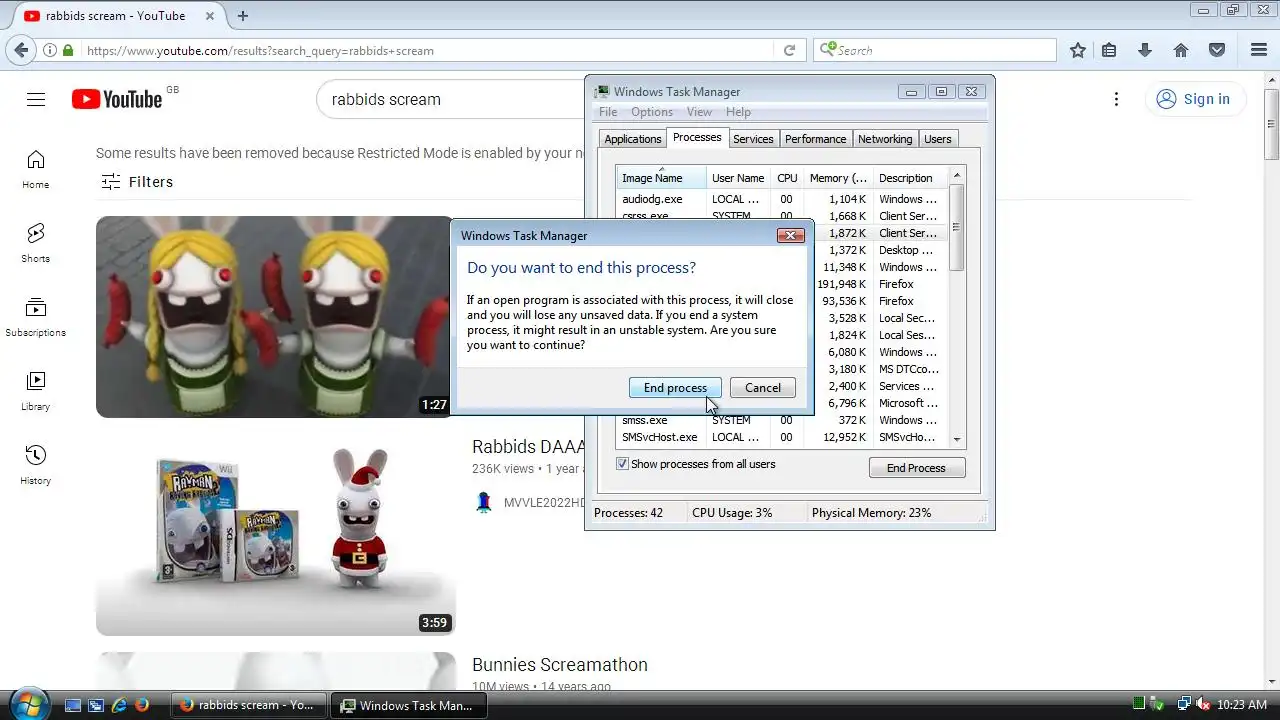Image resolution: width=1280 pixels, height=720 pixels.
Task: Show site information icon in address bar
Action: tap(50, 50)
